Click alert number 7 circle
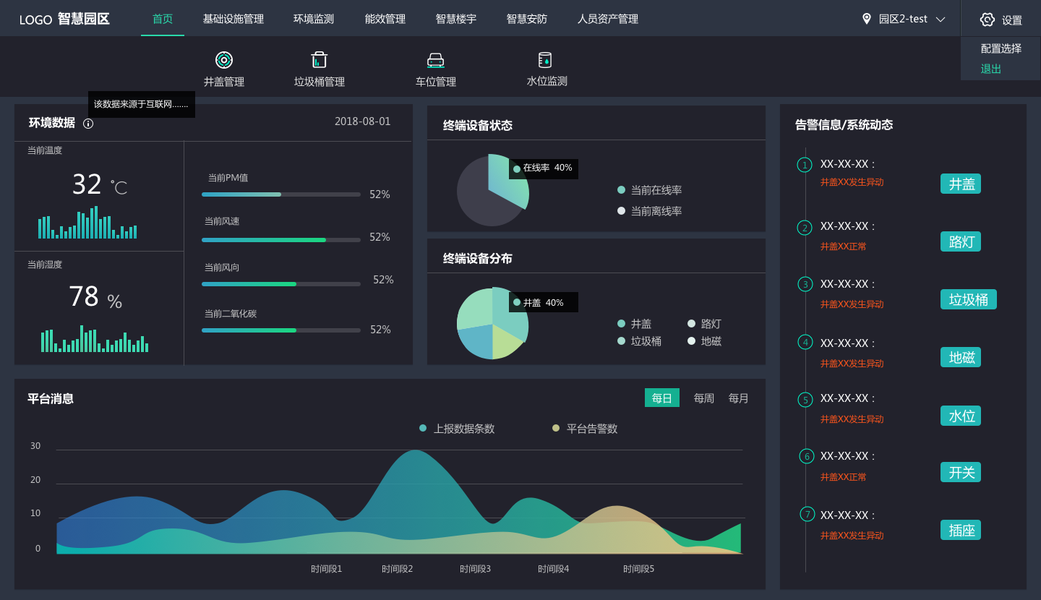The image size is (1041, 600). click(807, 514)
